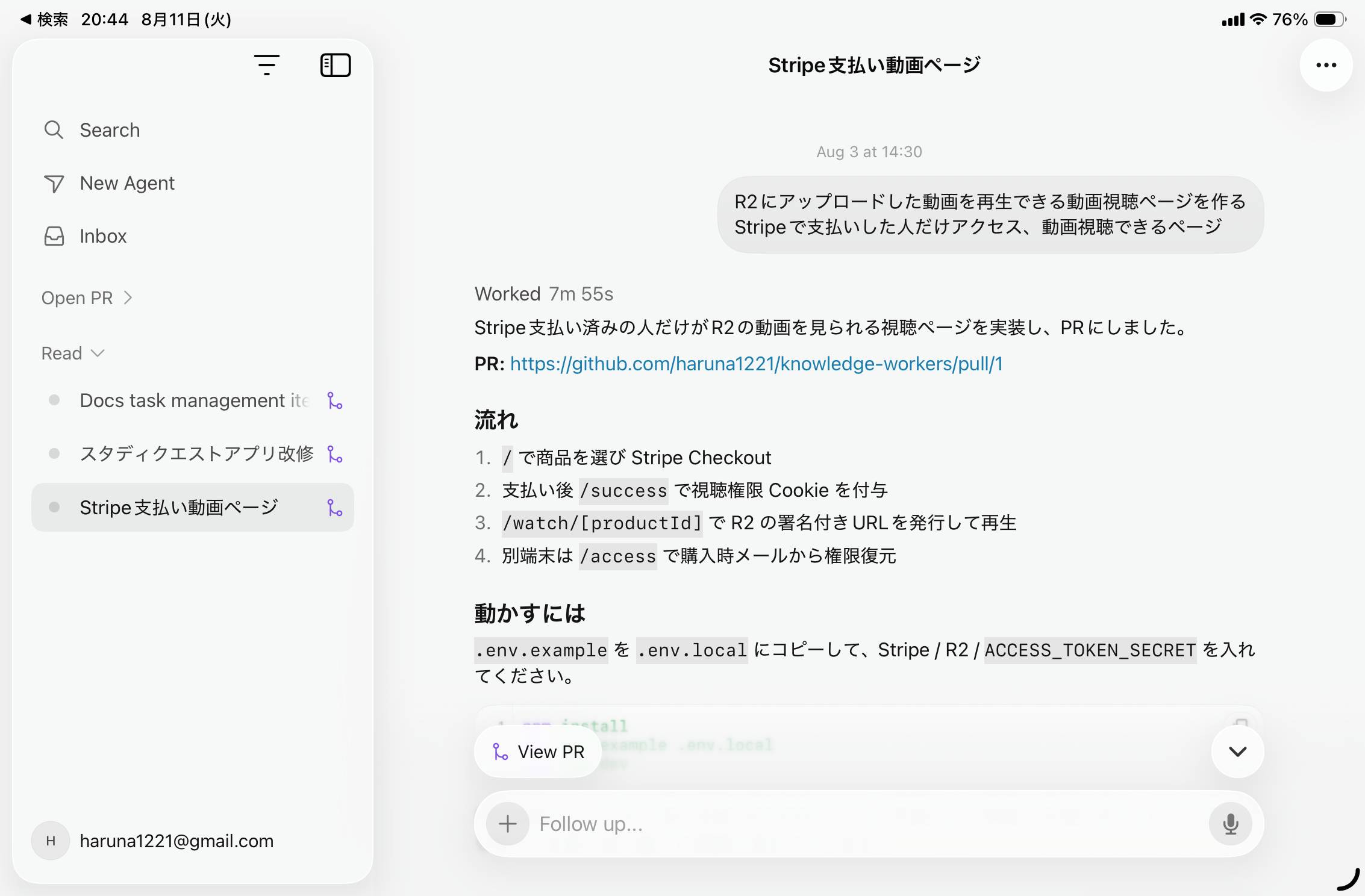Click the .env.example code snippet
Viewport: 1365px width, 896px height.
point(541,650)
